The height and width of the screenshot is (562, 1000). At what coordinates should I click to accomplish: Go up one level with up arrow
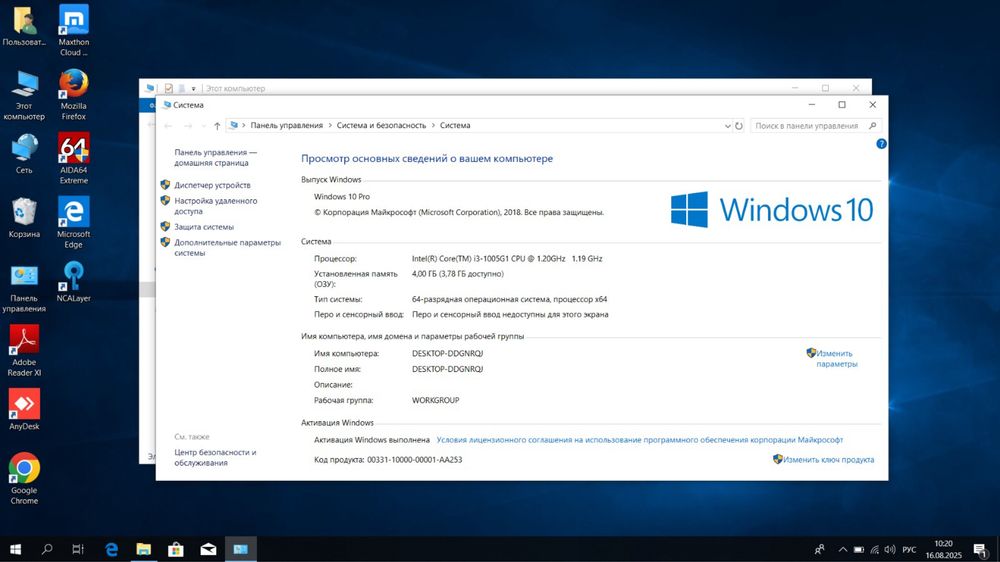click(x=217, y=126)
